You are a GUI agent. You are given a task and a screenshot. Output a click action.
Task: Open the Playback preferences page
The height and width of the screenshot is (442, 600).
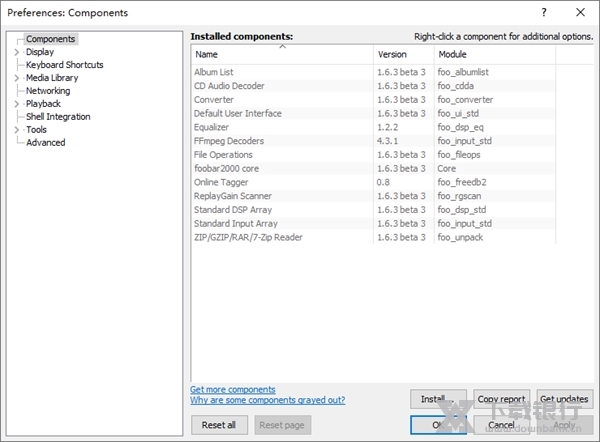click(43, 104)
